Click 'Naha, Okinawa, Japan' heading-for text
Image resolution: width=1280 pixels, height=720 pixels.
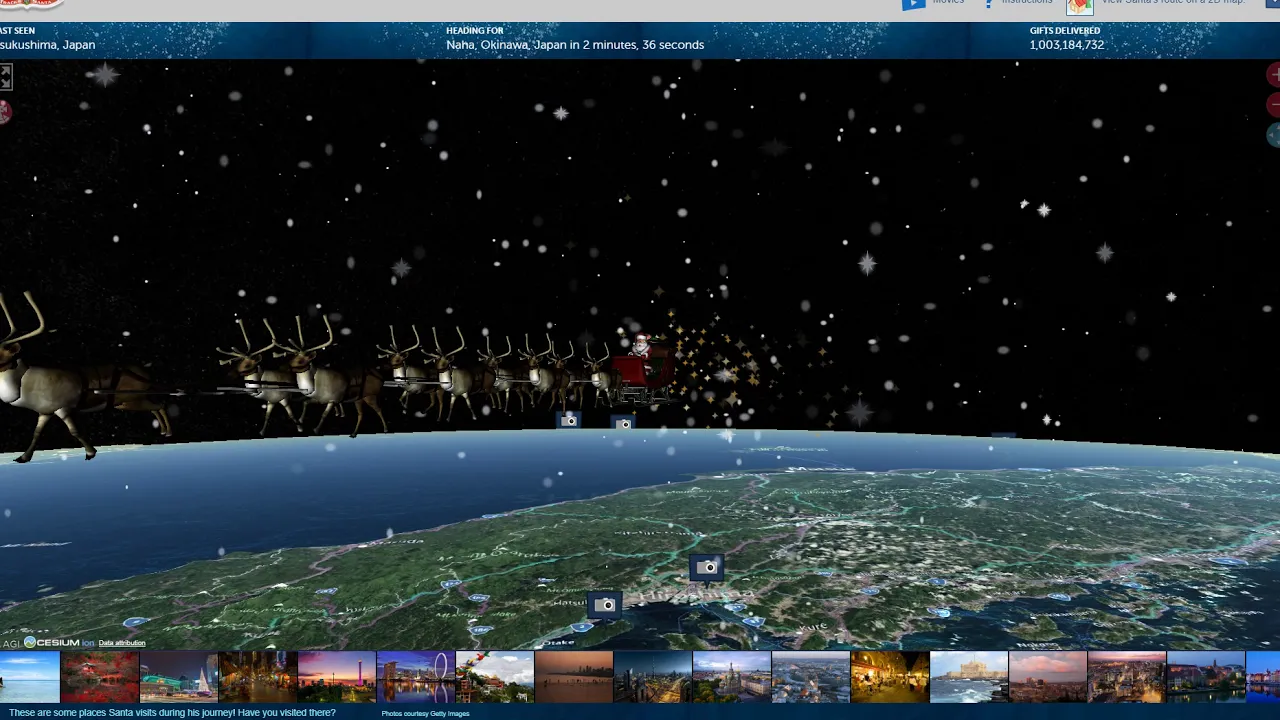coord(506,45)
